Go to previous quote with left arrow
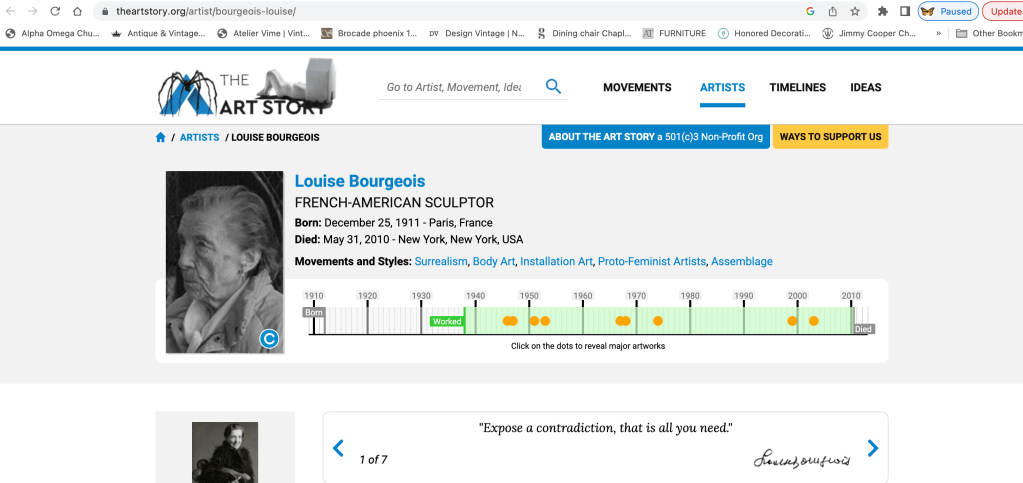 338,448
